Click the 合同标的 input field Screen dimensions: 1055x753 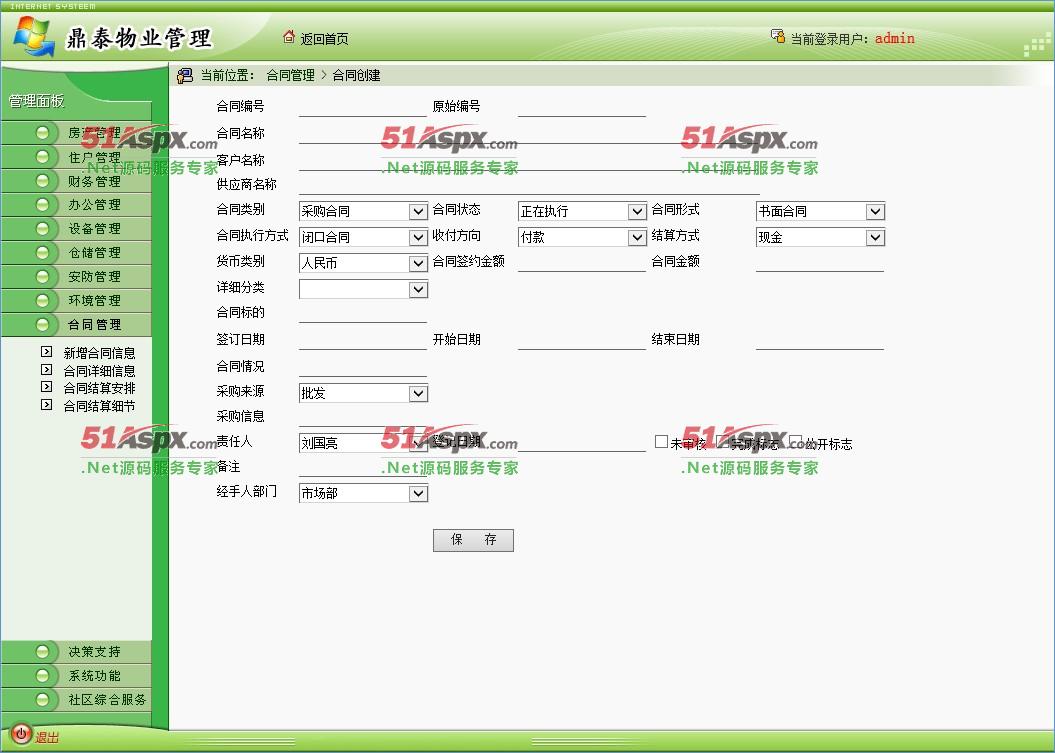[363, 314]
